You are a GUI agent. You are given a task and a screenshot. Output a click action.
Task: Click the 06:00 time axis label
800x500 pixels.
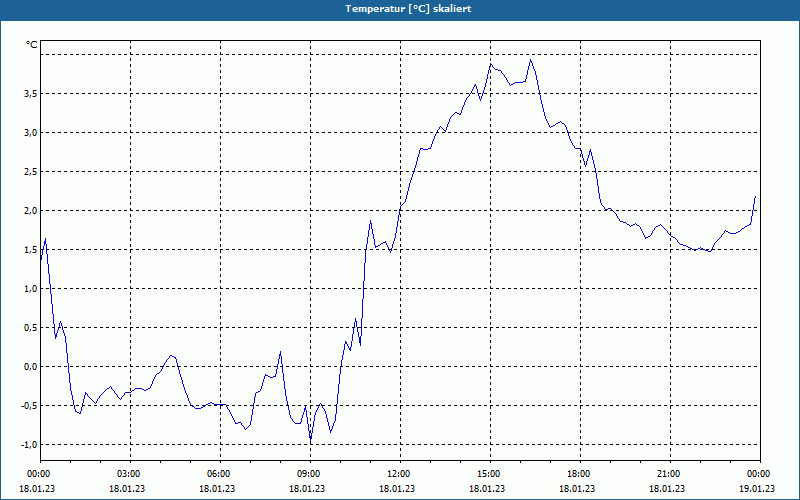pos(218,474)
